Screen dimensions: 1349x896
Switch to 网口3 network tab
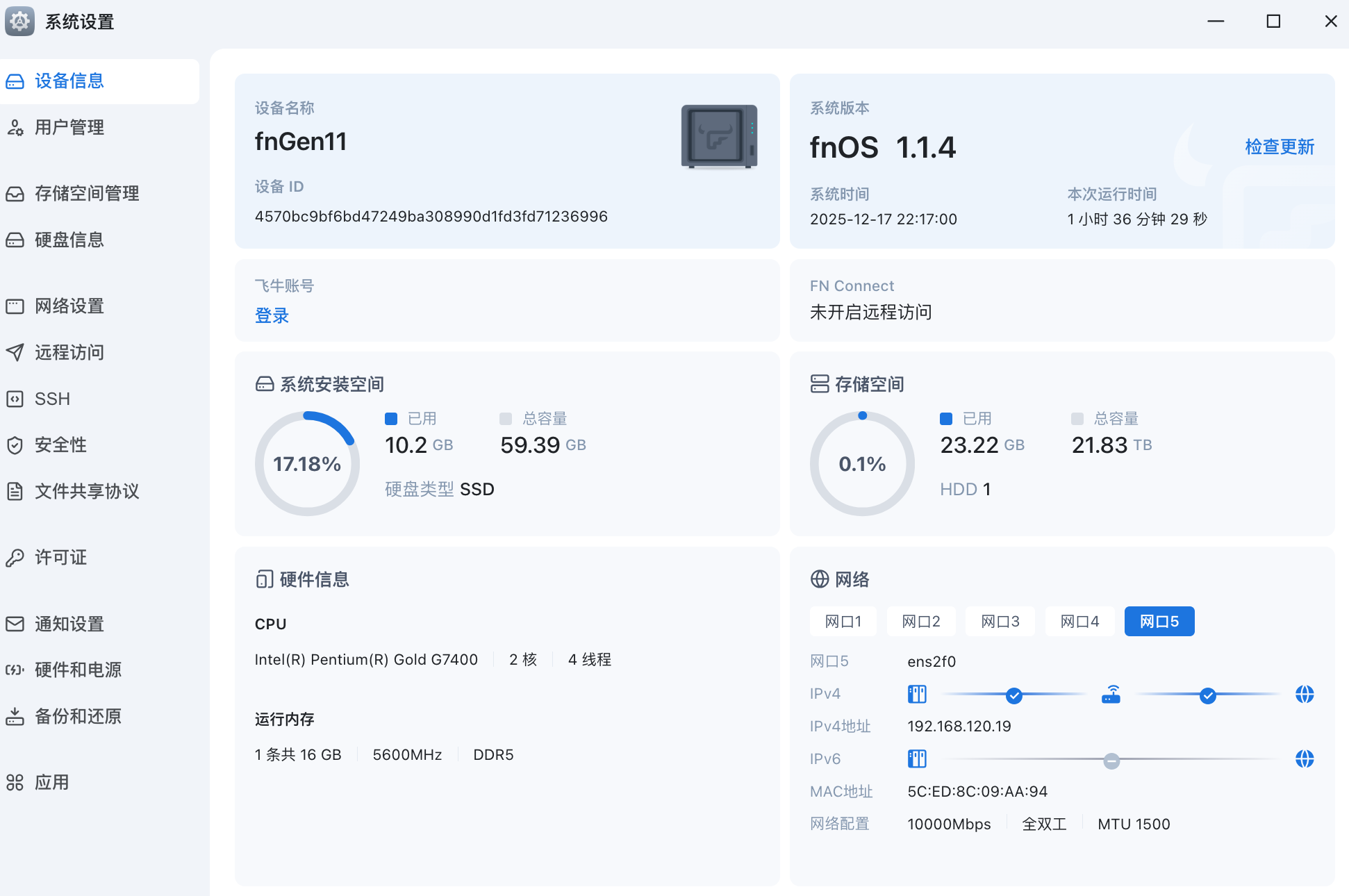click(x=1000, y=621)
